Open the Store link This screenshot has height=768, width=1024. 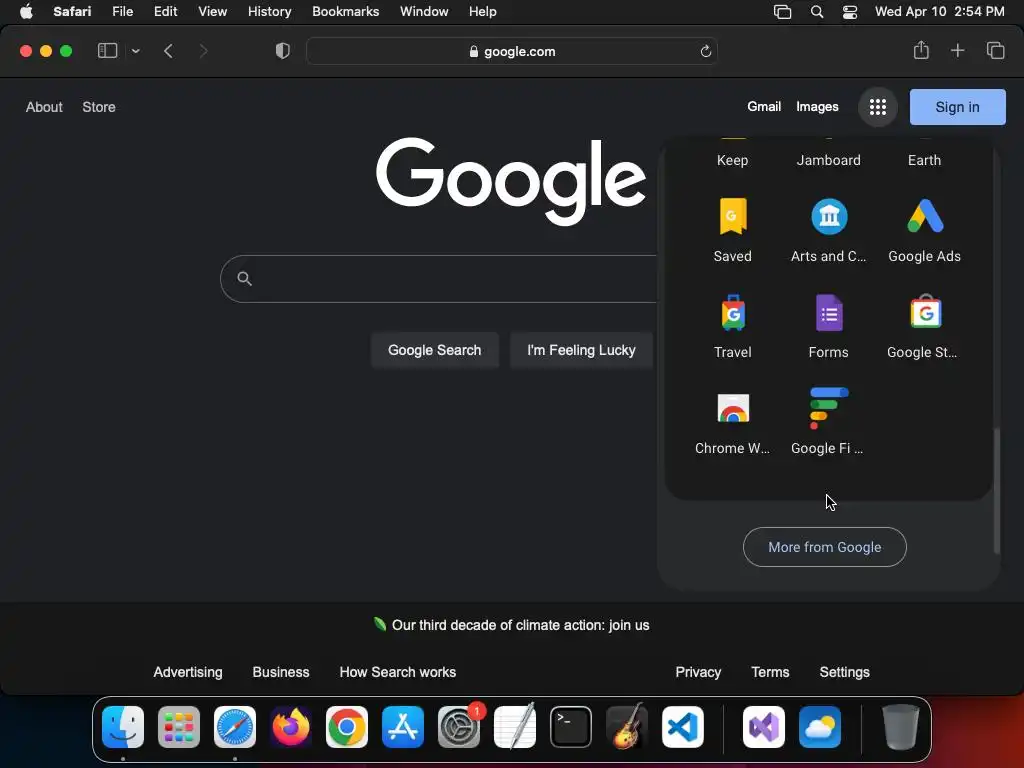coord(99,107)
